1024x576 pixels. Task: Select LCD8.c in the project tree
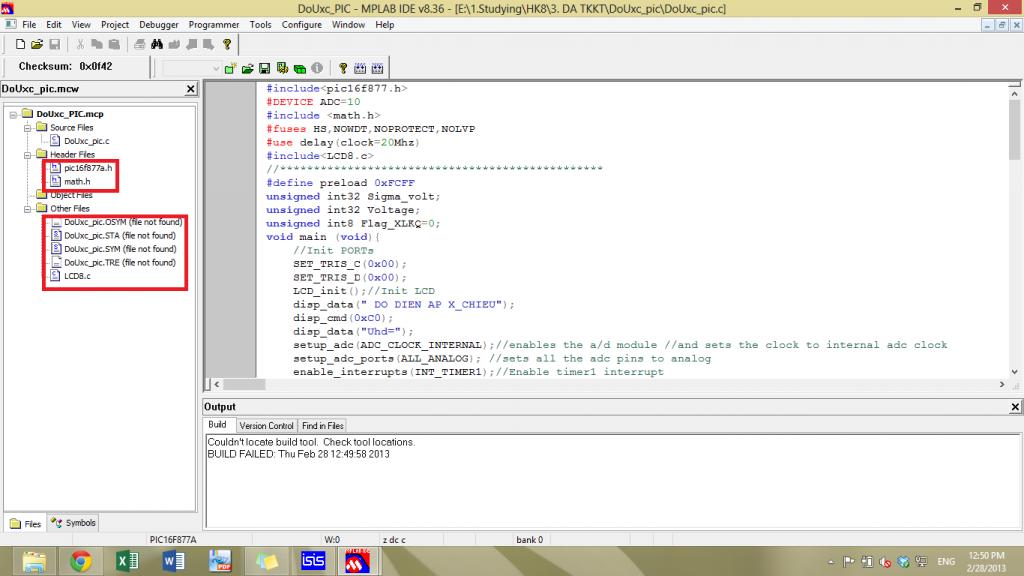[76, 276]
